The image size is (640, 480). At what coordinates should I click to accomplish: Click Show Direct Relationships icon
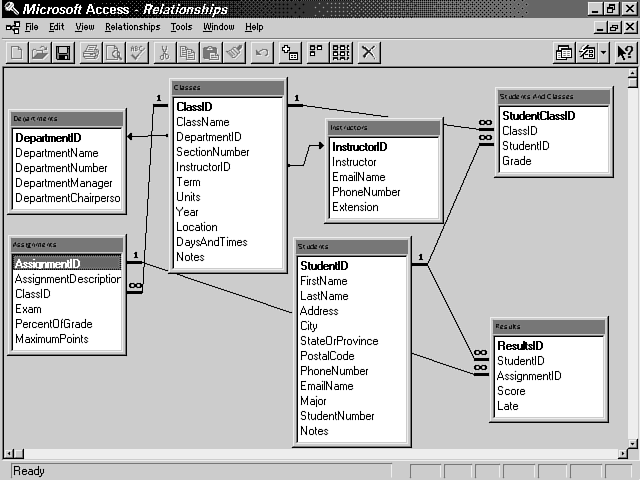(316, 52)
